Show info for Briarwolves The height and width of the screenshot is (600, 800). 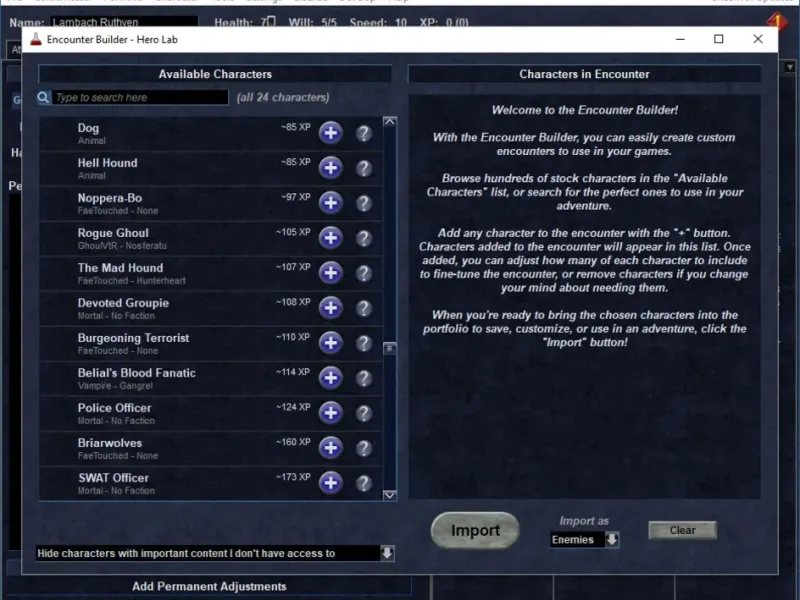(364, 448)
